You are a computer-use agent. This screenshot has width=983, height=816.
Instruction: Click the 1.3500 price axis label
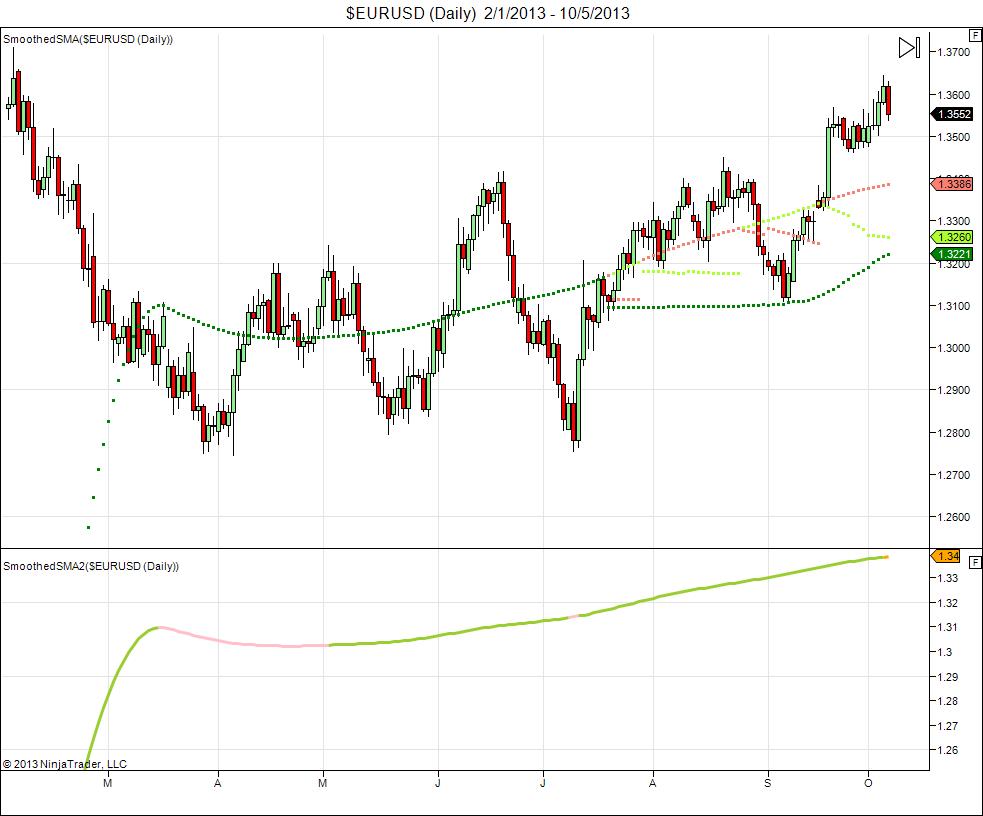point(954,137)
